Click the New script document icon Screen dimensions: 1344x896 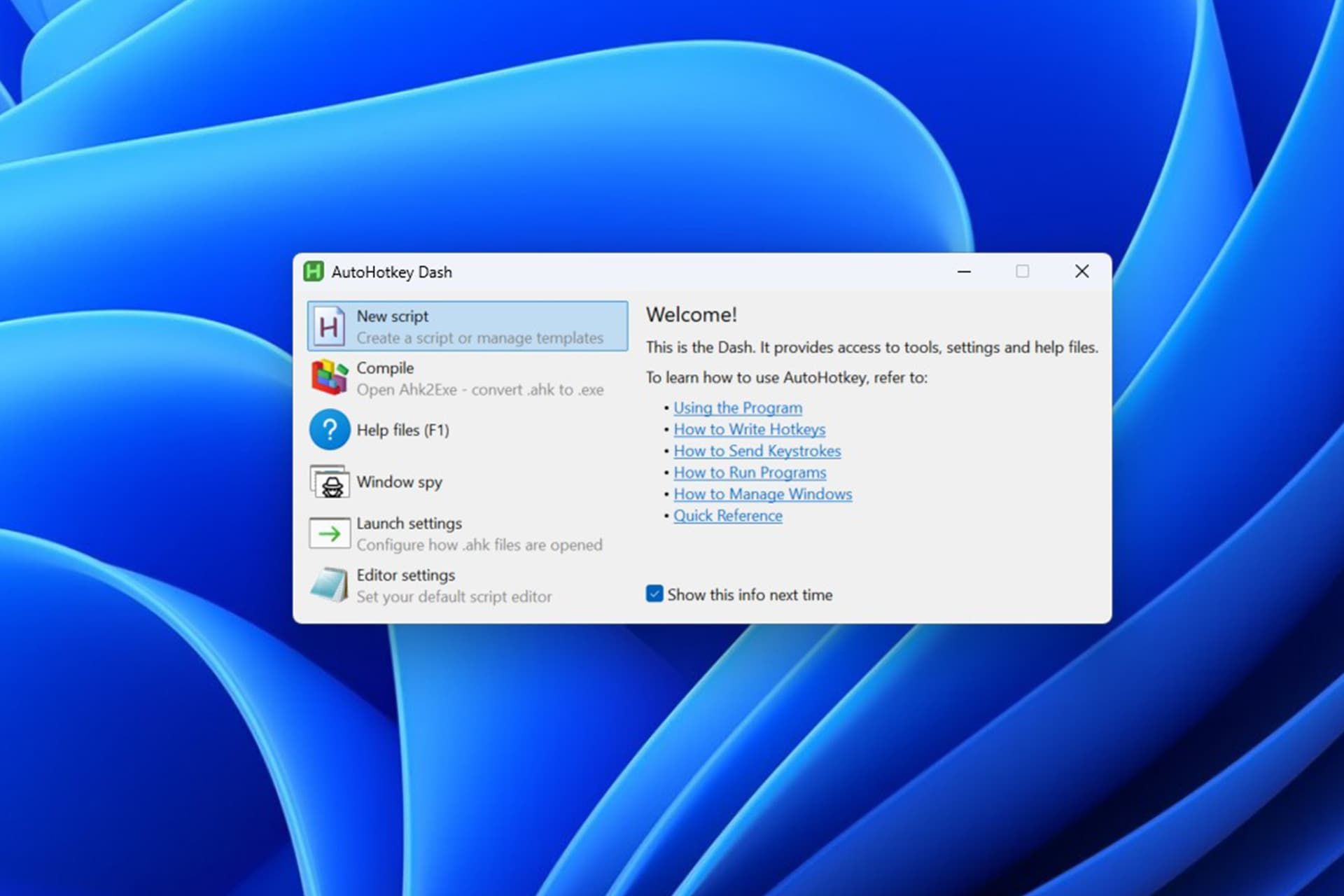[329, 326]
